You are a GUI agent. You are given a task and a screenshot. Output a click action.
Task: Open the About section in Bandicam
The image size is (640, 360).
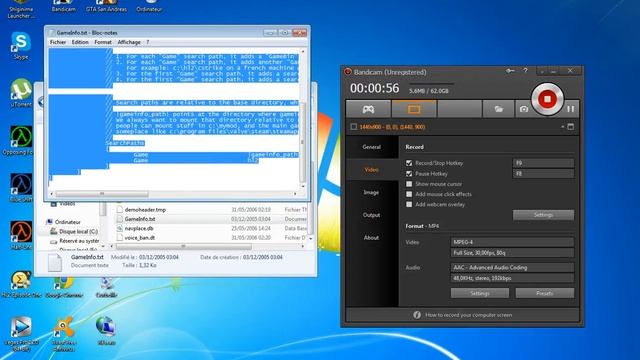tap(371, 238)
